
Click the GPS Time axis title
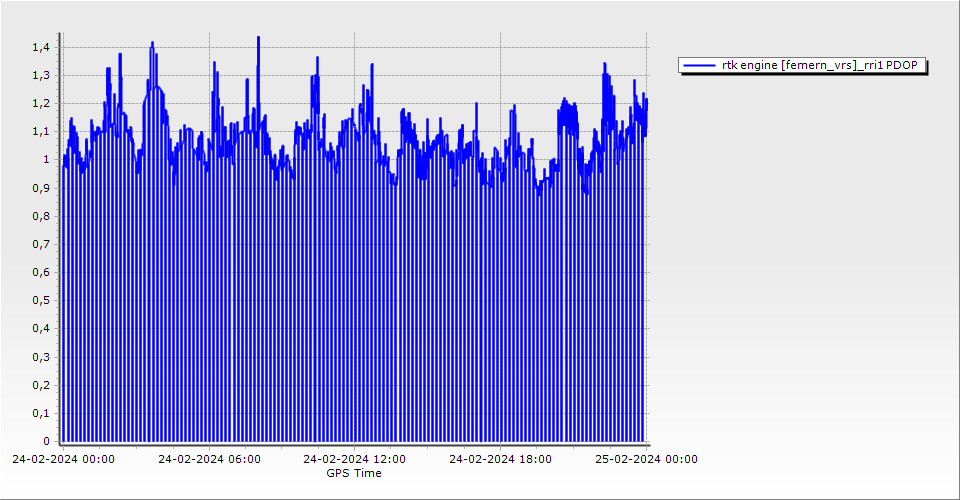[354, 473]
